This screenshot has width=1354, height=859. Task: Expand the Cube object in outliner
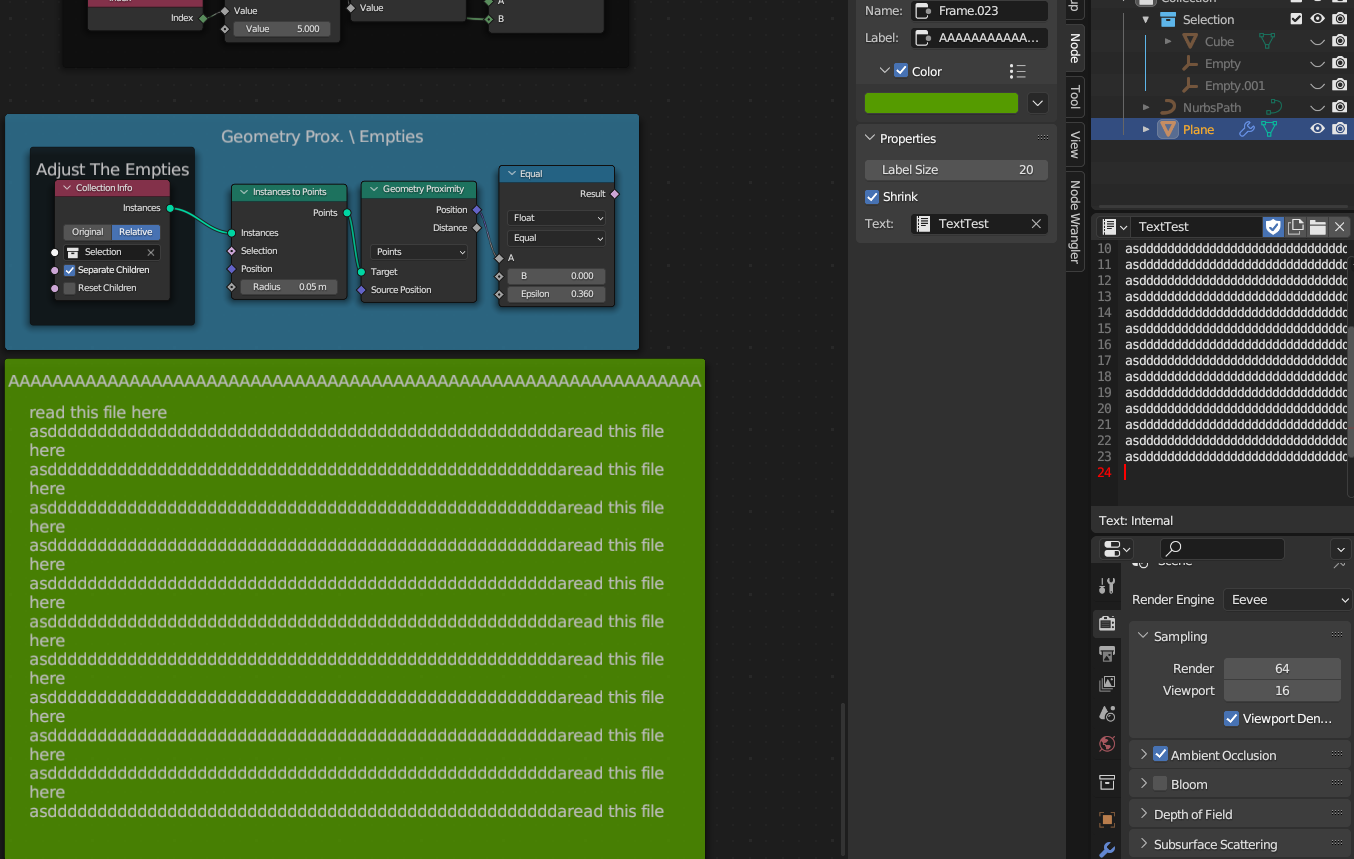click(x=1168, y=41)
